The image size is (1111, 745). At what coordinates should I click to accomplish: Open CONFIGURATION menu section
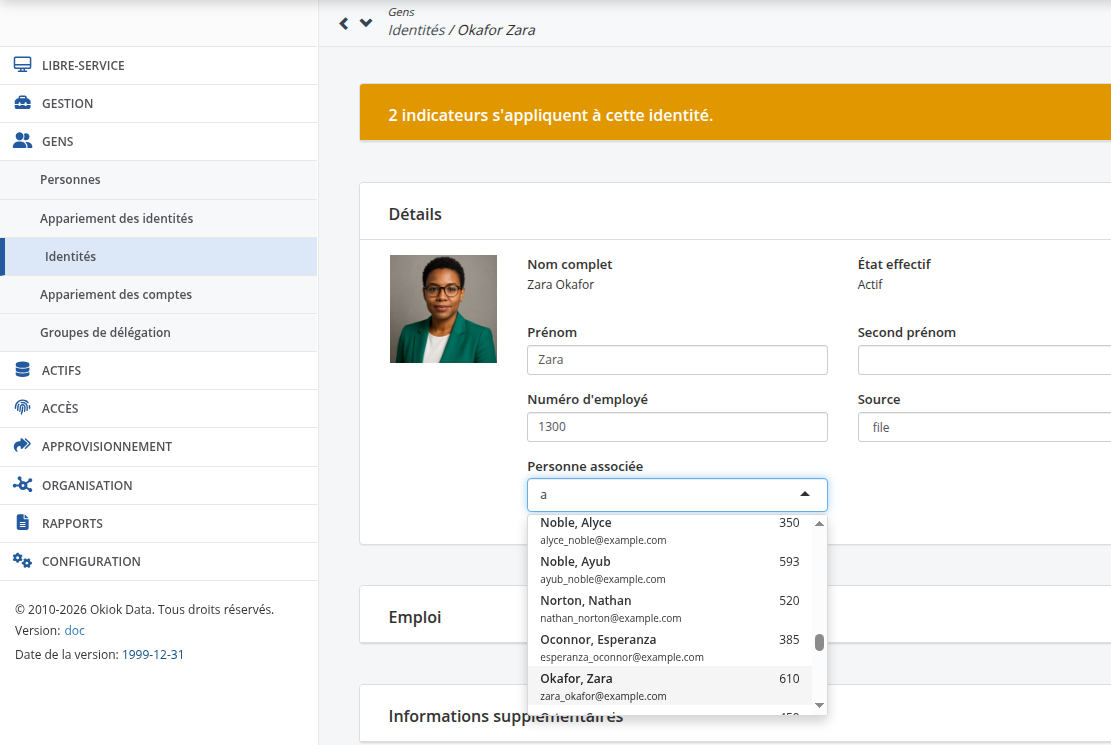[x=159, y=561]
